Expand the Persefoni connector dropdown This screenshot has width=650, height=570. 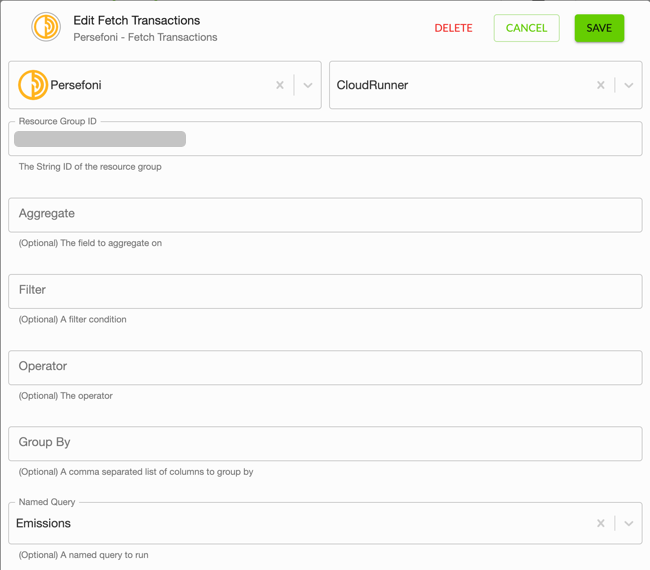[308, 85]
